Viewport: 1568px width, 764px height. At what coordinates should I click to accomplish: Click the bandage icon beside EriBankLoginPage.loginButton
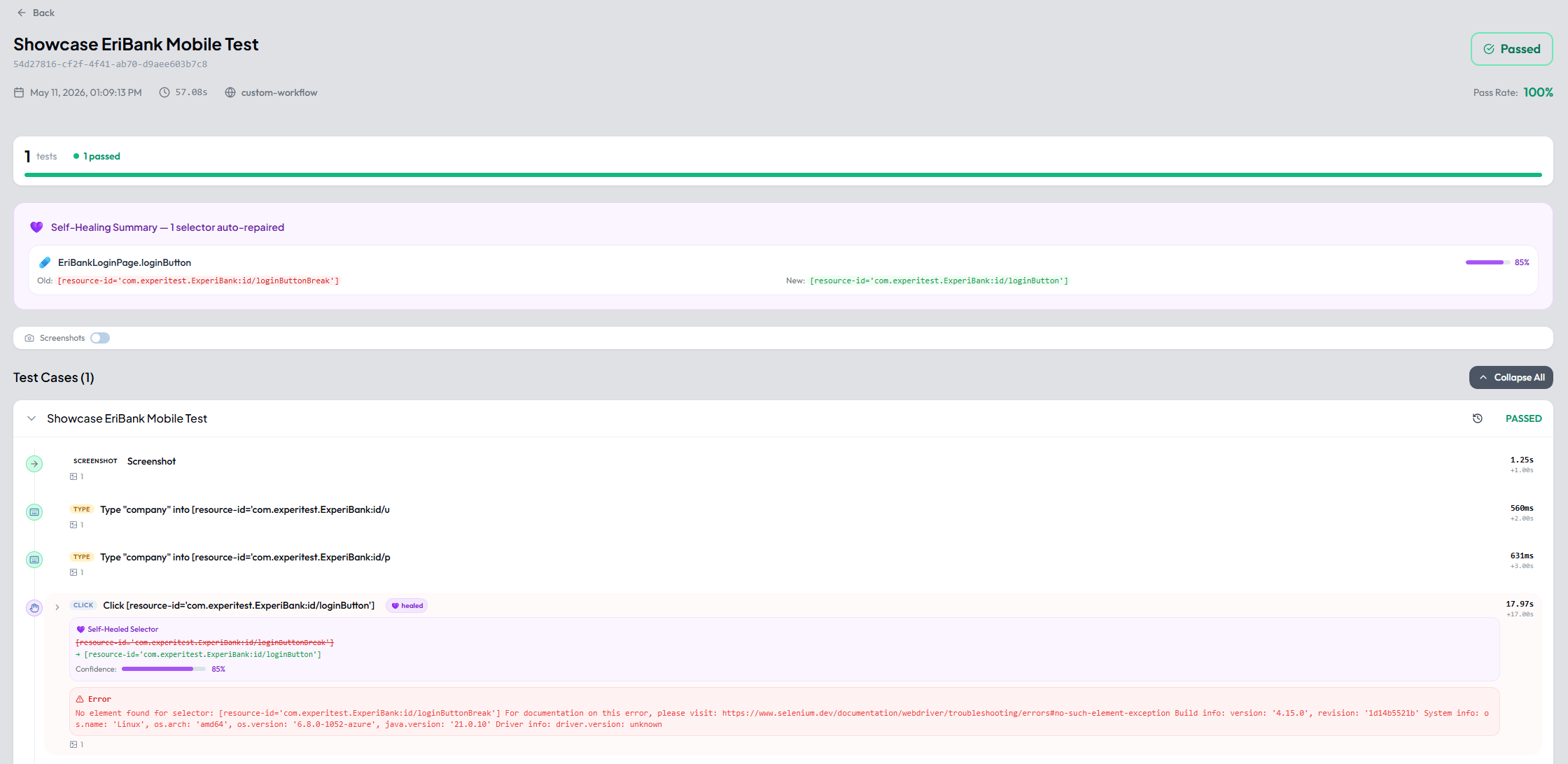point(45,262)
